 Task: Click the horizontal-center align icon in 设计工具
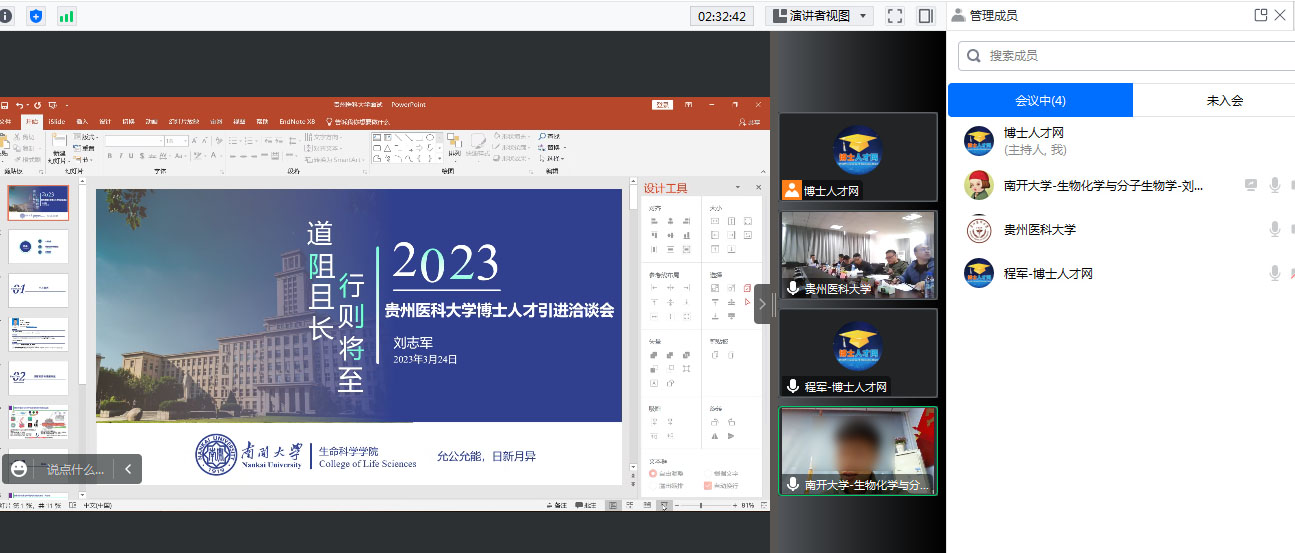(670, 221)
